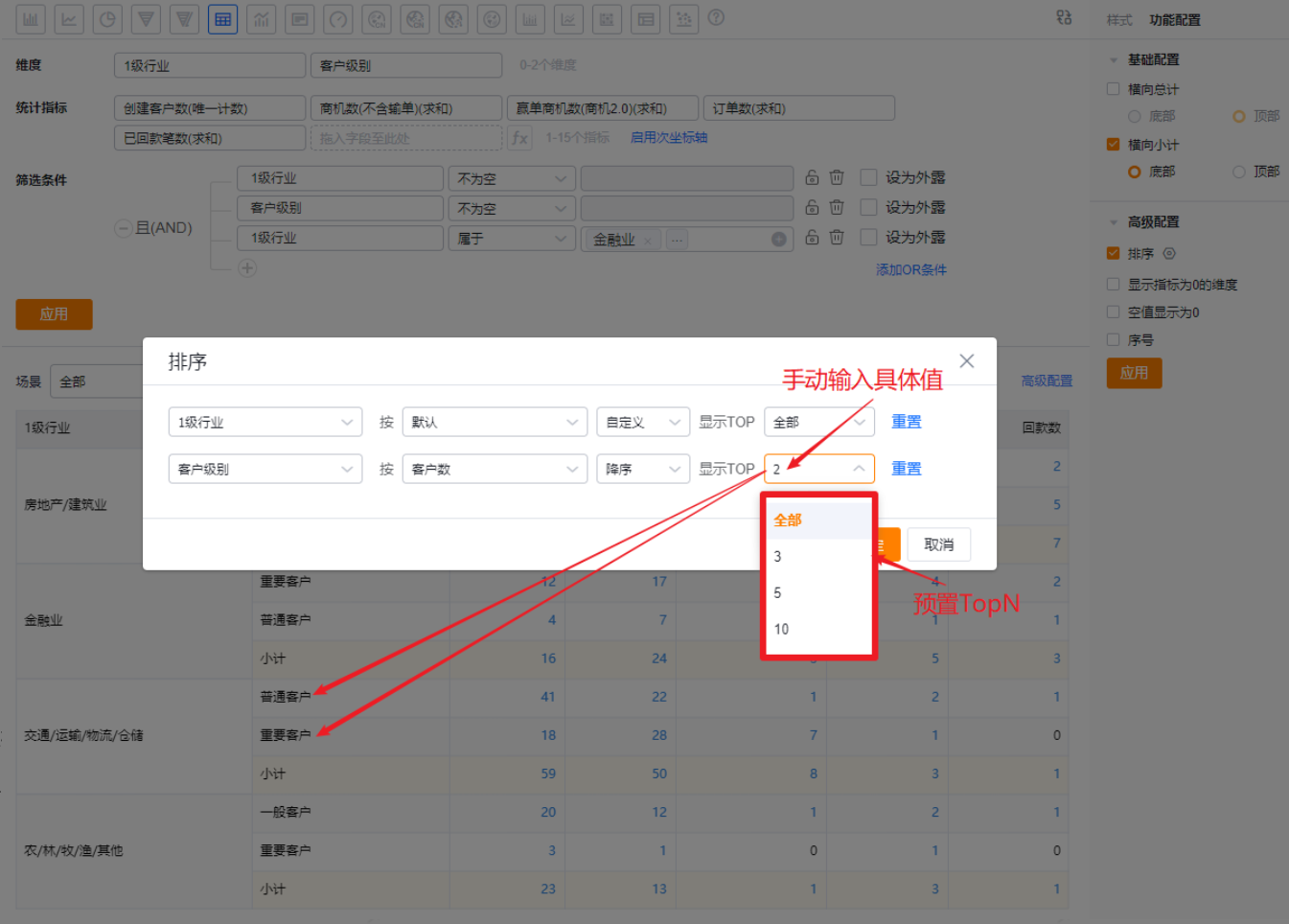Click 重置 link in 1级行业 sort row
The image size is (1289, 924).
pyautogui.click(x=907, y=422)
